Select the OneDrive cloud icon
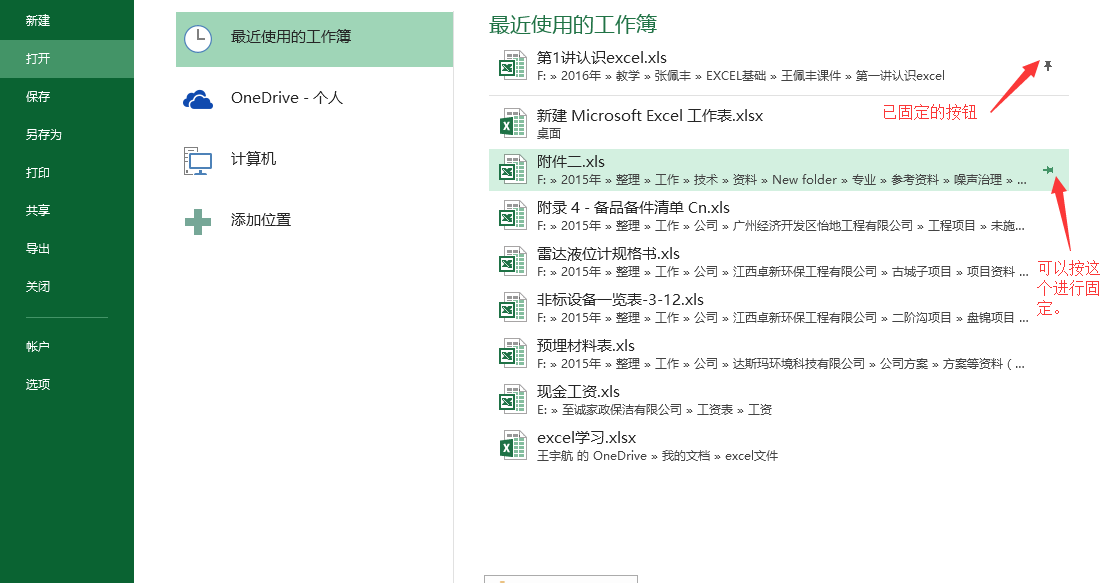 point(200,98)
